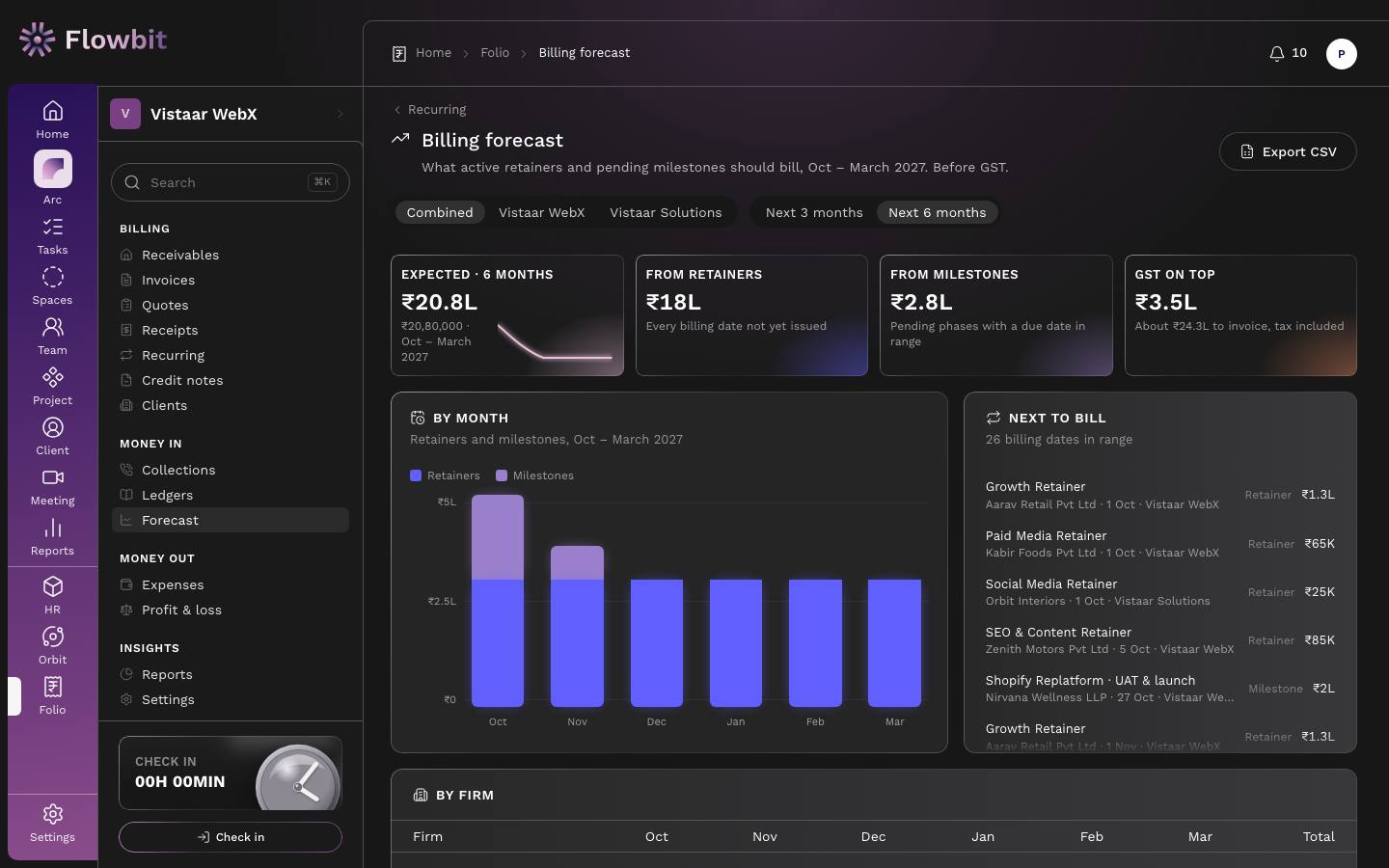
Task: Click the Retainers legend color swatch
Action: [x=416, y=475]
